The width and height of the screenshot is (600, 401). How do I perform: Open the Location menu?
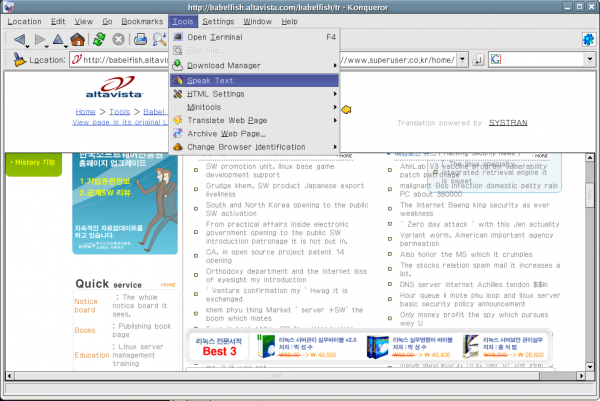click(24, 21)
